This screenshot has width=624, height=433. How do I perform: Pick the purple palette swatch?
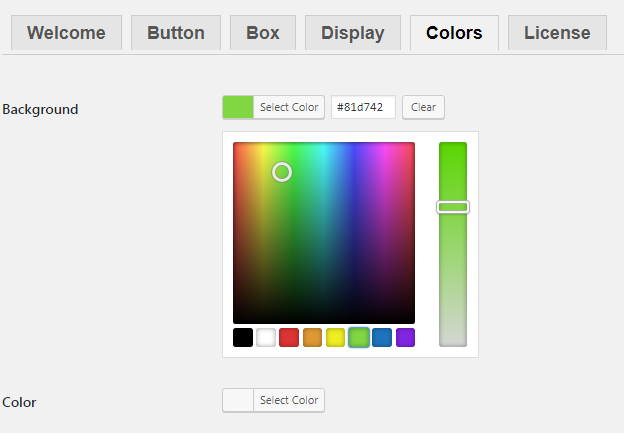pos(406,337)
